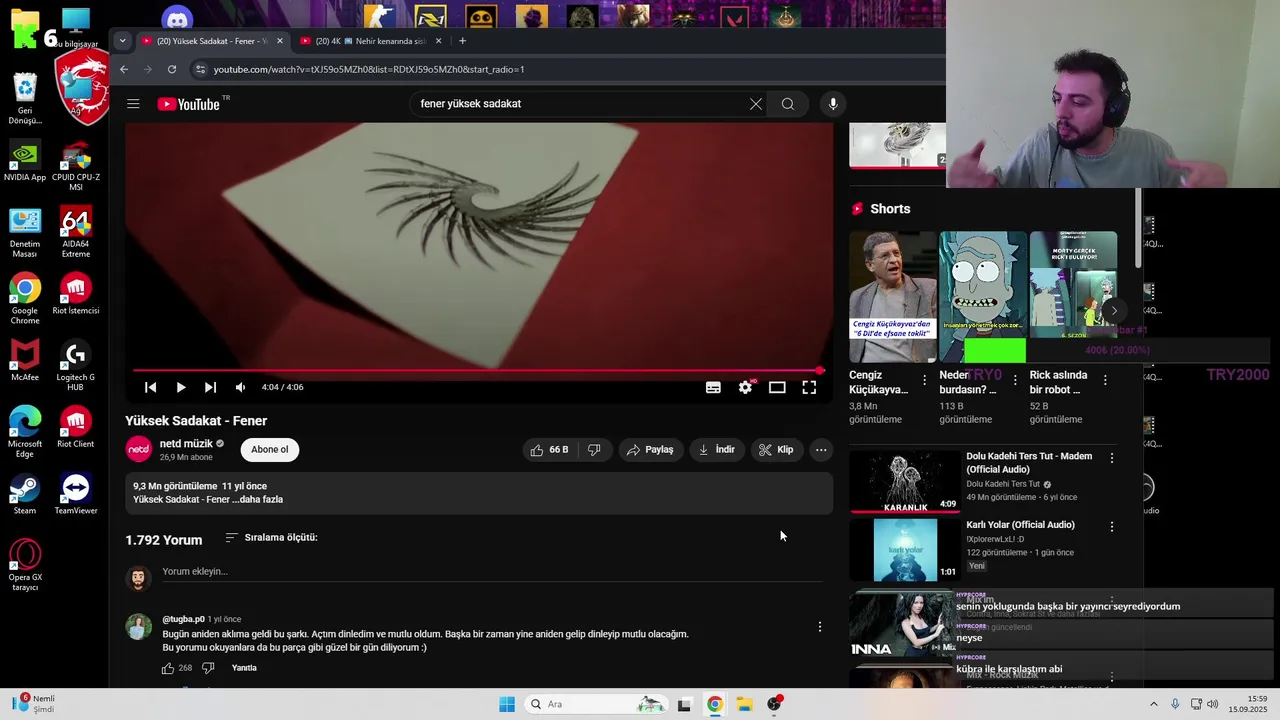This screenshot has height=720, width=1280.
Task: Open the @tugba.p0 commenter profile
Action: tap(183, 619)
